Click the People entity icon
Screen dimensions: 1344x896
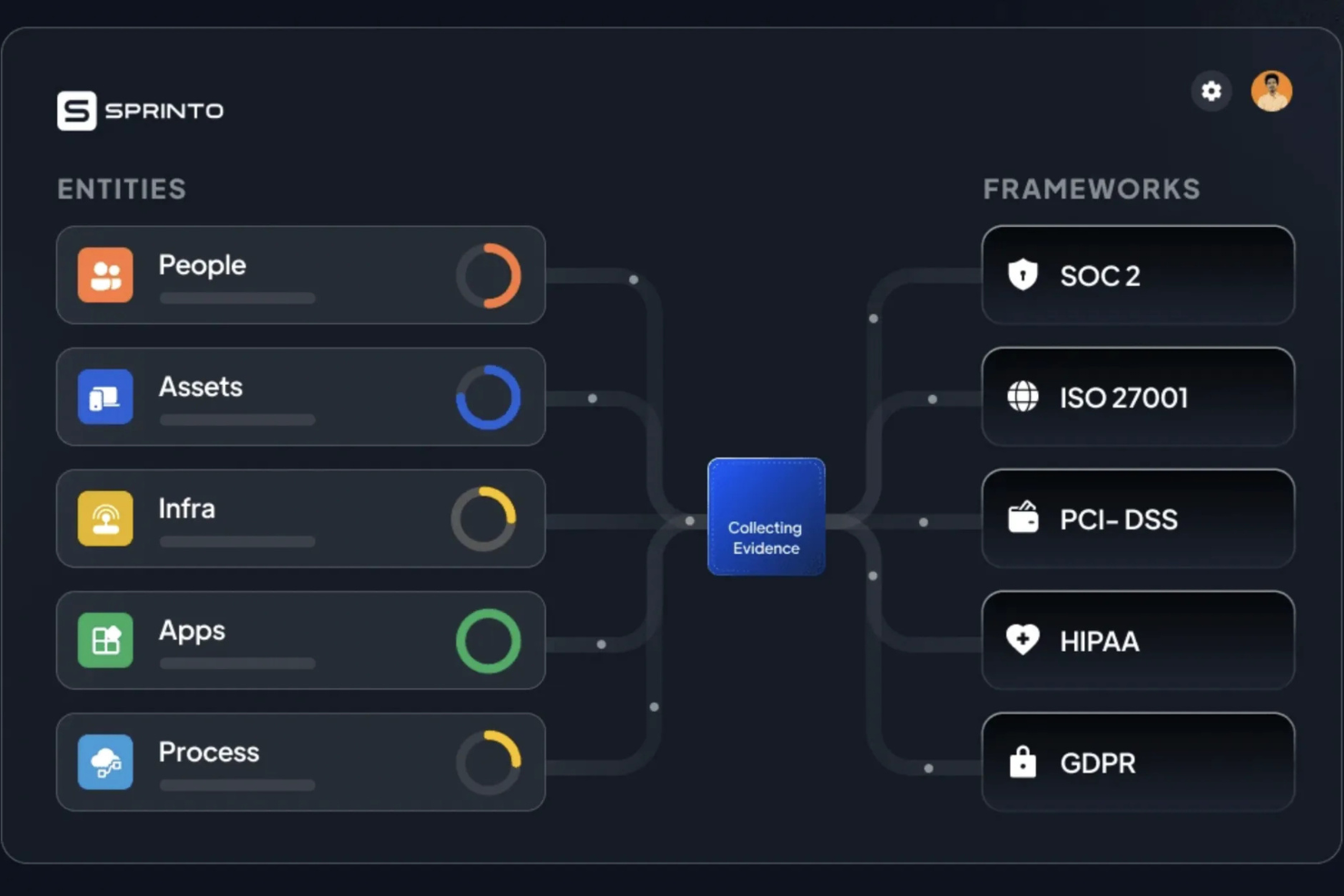pos(105,275)
